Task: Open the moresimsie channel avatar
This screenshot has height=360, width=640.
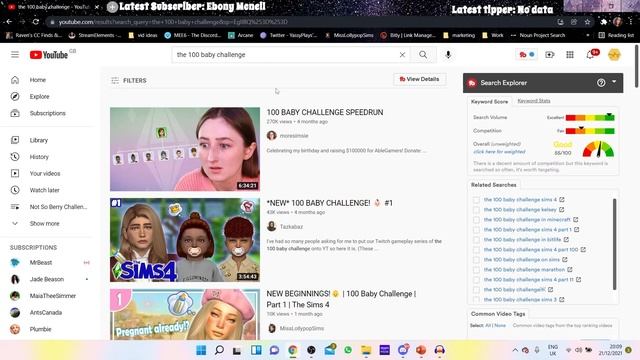Action: 271,136
